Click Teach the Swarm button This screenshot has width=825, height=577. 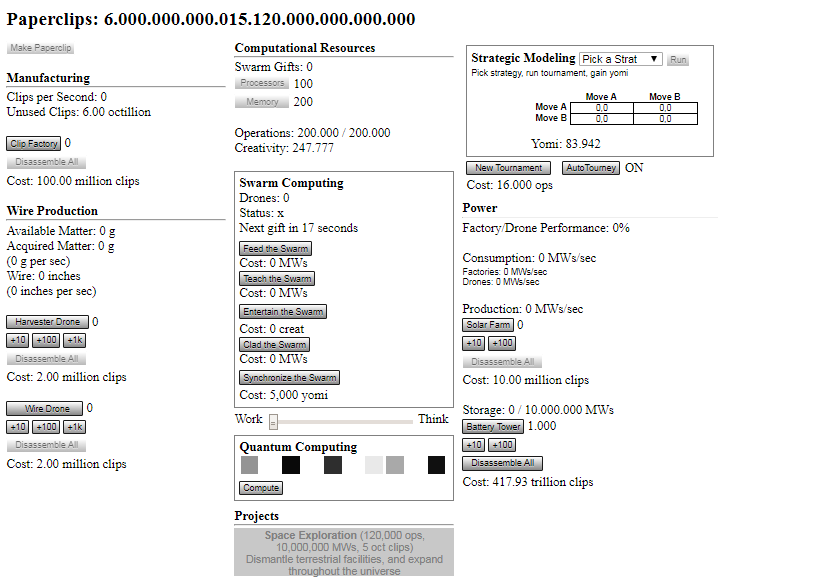[x=277, y=279]
